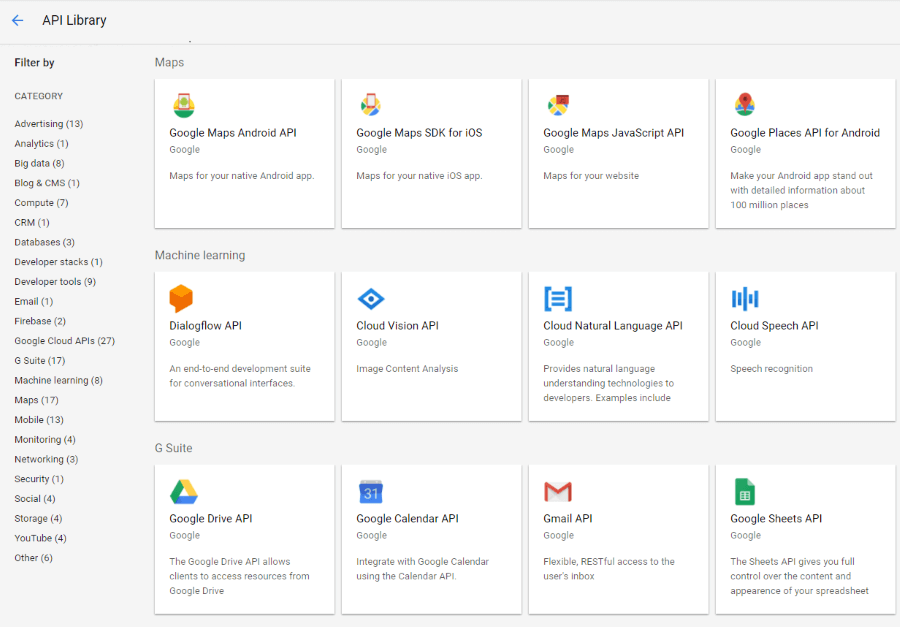Select the Other category filter
The width and height of the screenshot is (900, 627).
tap(31, 557)
